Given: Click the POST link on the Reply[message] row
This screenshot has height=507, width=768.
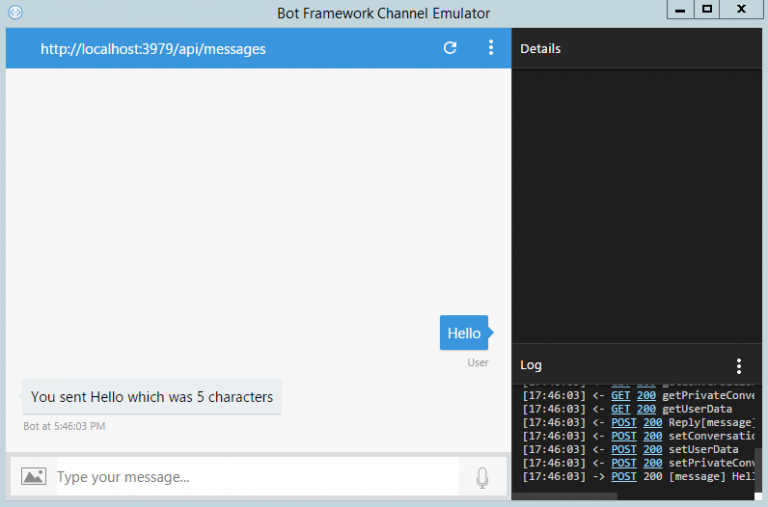Looking at the screenshot, I should coord(623,422).
